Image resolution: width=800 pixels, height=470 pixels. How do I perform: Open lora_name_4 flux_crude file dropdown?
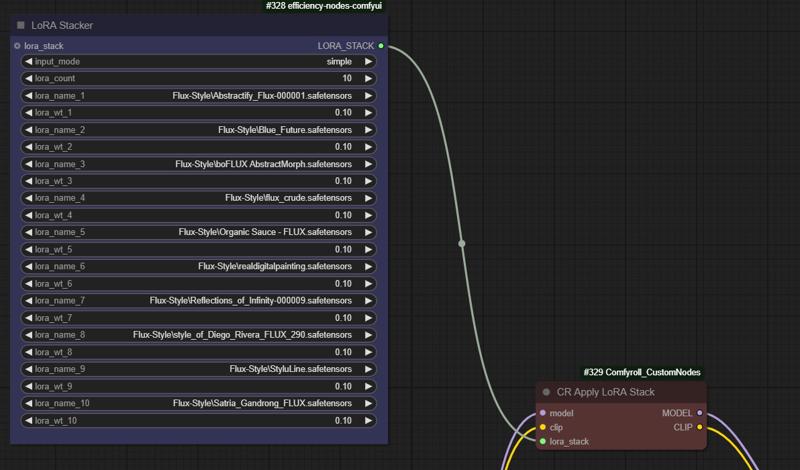[198, 198]
